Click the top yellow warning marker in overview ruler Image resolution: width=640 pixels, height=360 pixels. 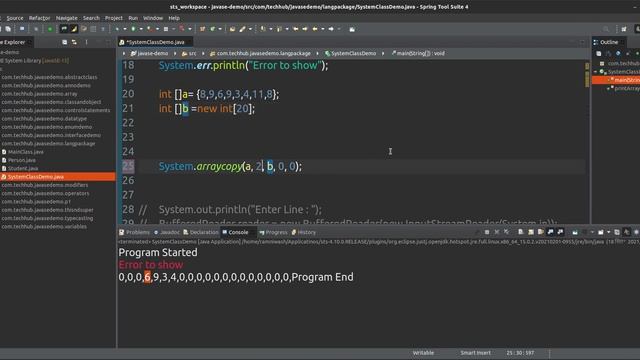[x=587, y=66]
